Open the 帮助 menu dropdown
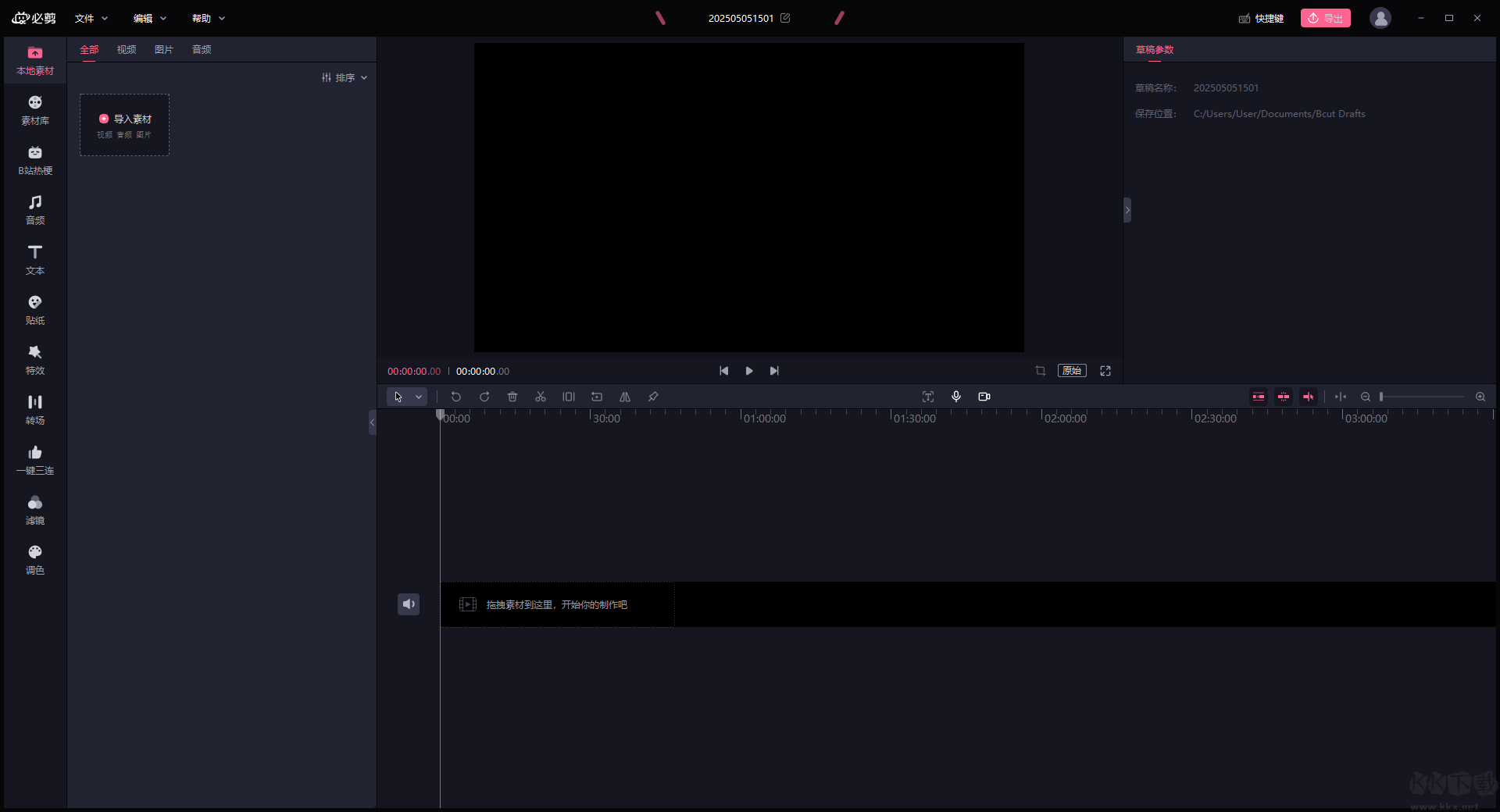This screenshot has height=812, width=1500. (209, 18)
